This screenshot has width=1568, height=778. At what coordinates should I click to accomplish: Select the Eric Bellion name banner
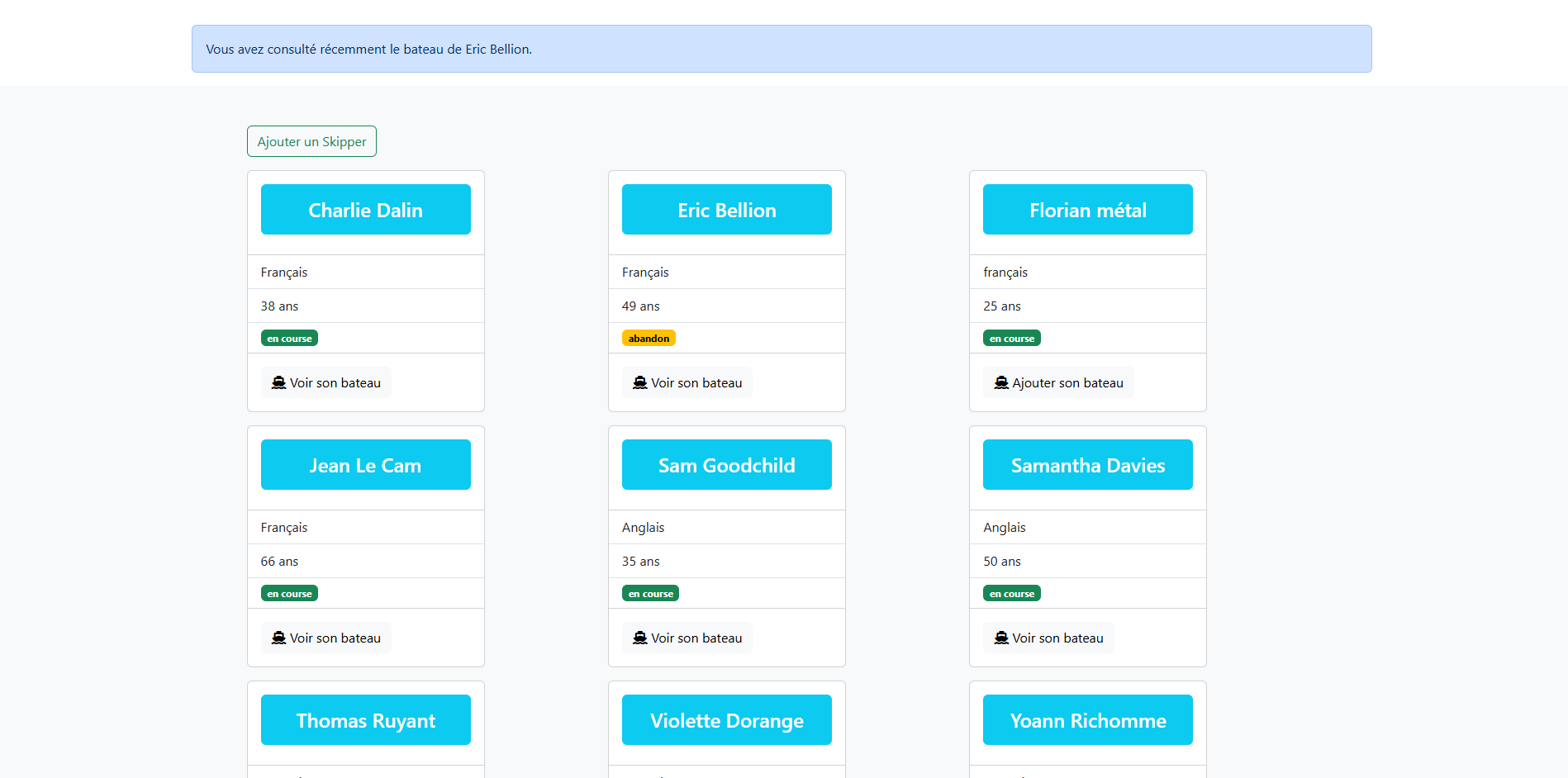click(726, 210)
